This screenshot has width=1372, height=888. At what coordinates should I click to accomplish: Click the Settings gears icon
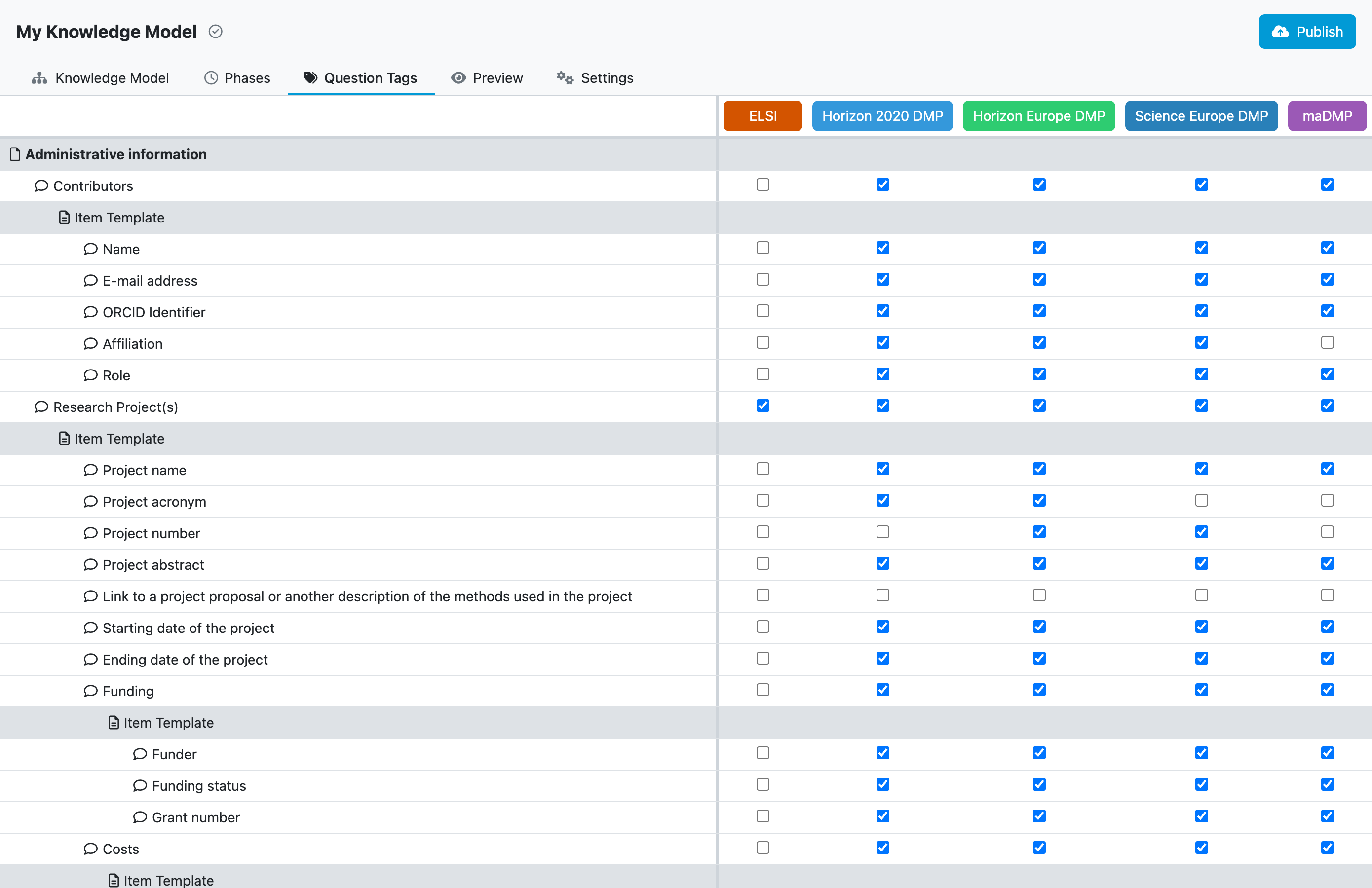point(565,78)
